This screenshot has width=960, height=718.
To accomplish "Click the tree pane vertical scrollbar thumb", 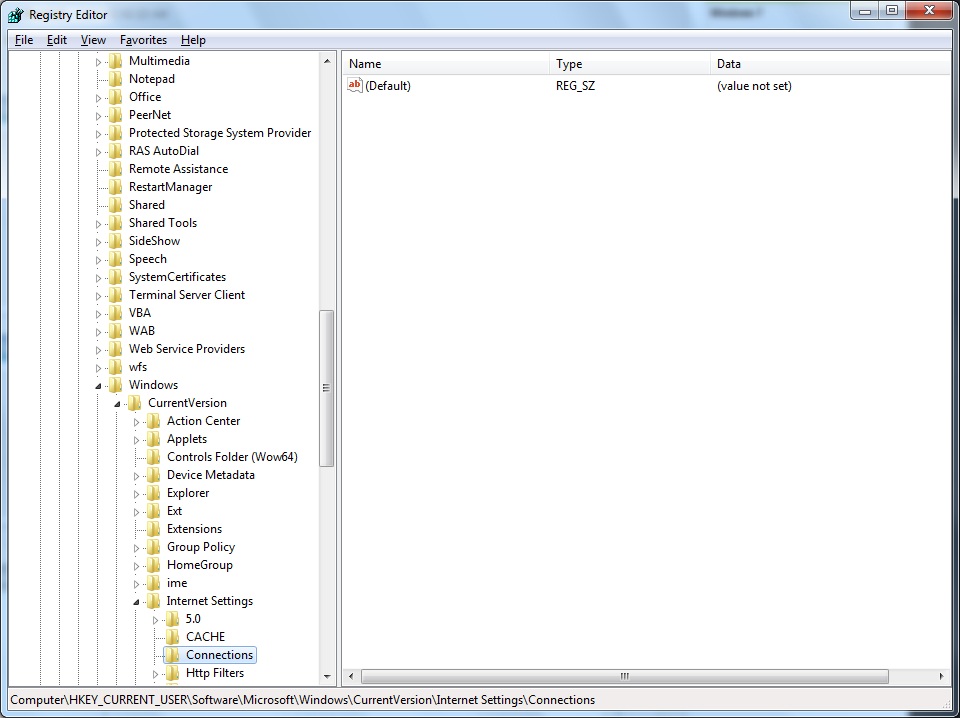I will (327, 388).
